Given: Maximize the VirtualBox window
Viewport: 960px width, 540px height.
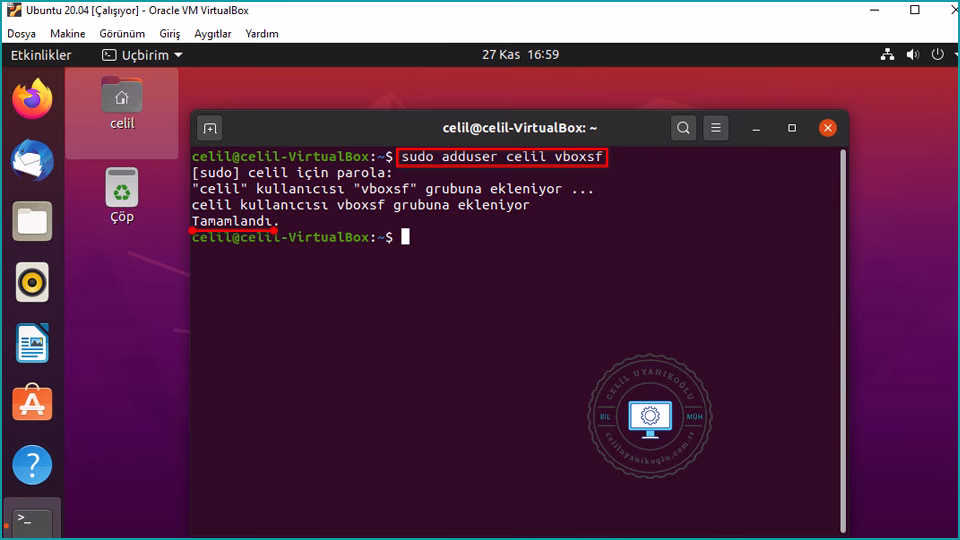Looking at the screenshot, I should point(915,10).
